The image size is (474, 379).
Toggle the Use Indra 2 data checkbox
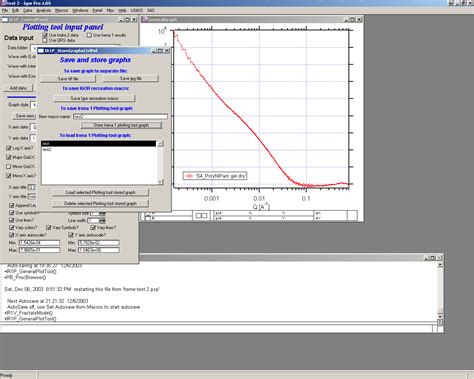point(45,35)
